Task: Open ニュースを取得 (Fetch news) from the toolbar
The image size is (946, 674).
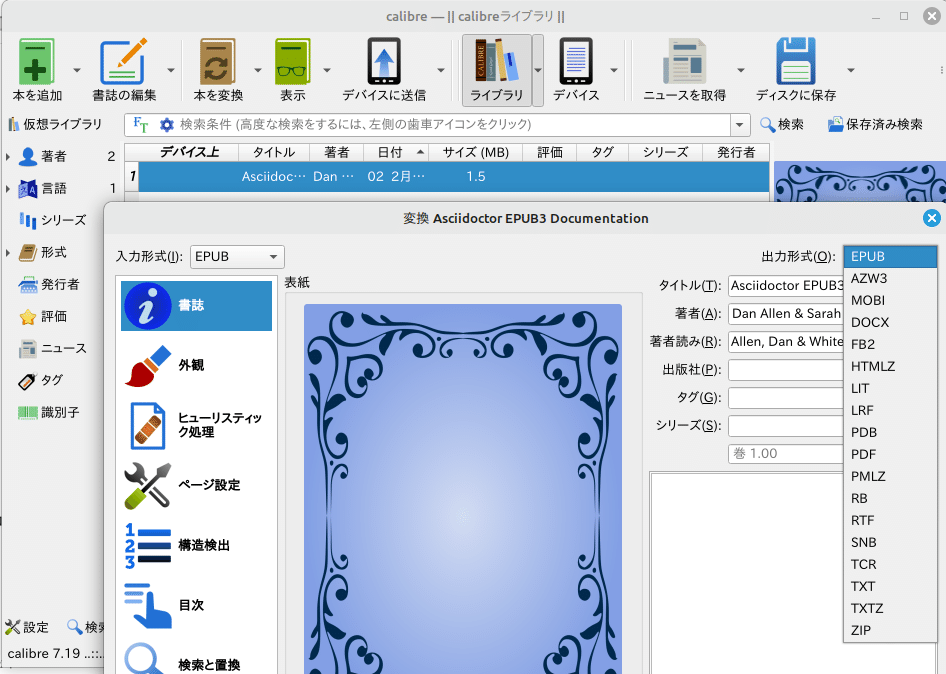Action: click(x=684, y=65)
